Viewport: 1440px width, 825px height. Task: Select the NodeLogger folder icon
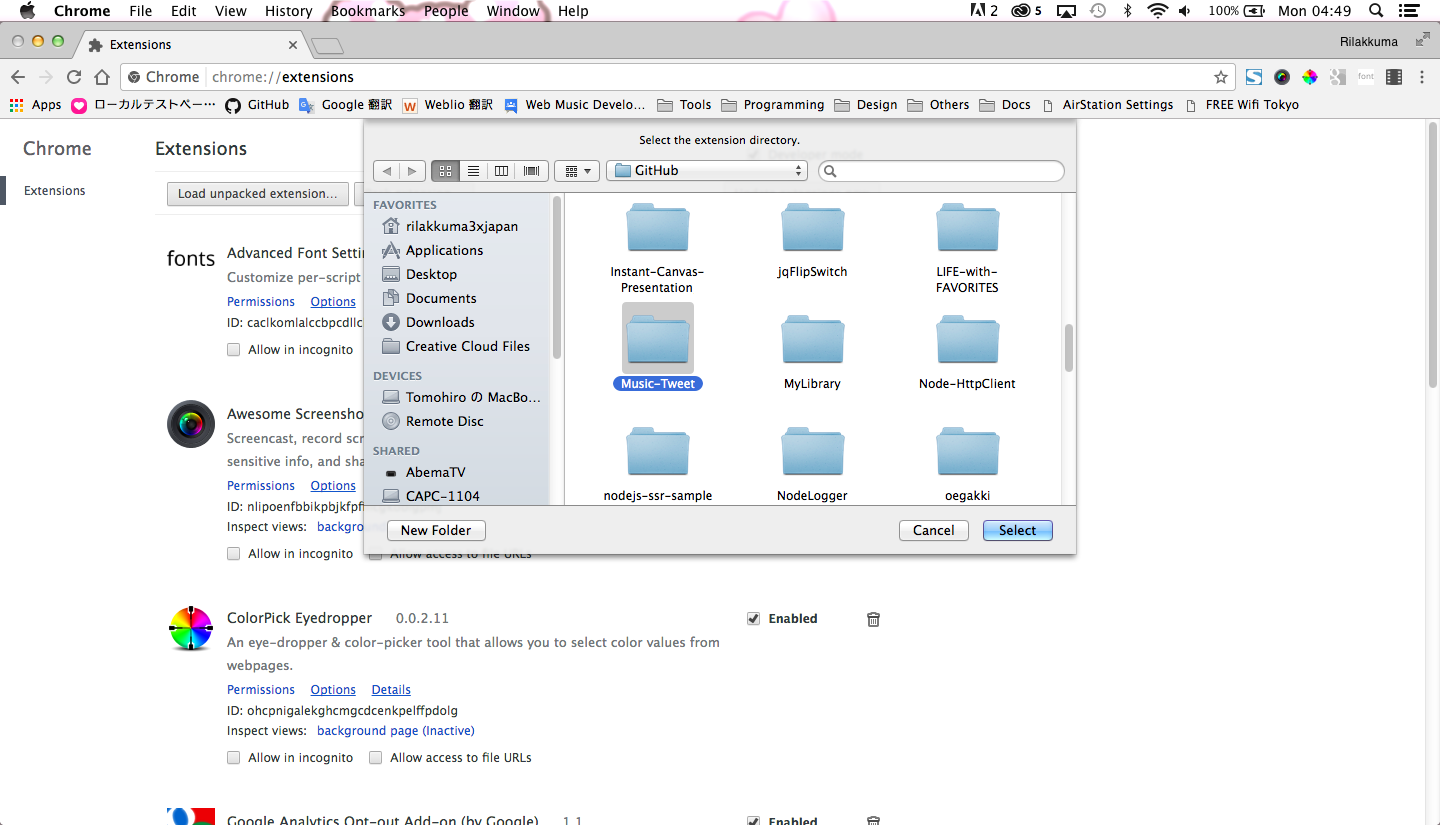click(x=813, y=452)
